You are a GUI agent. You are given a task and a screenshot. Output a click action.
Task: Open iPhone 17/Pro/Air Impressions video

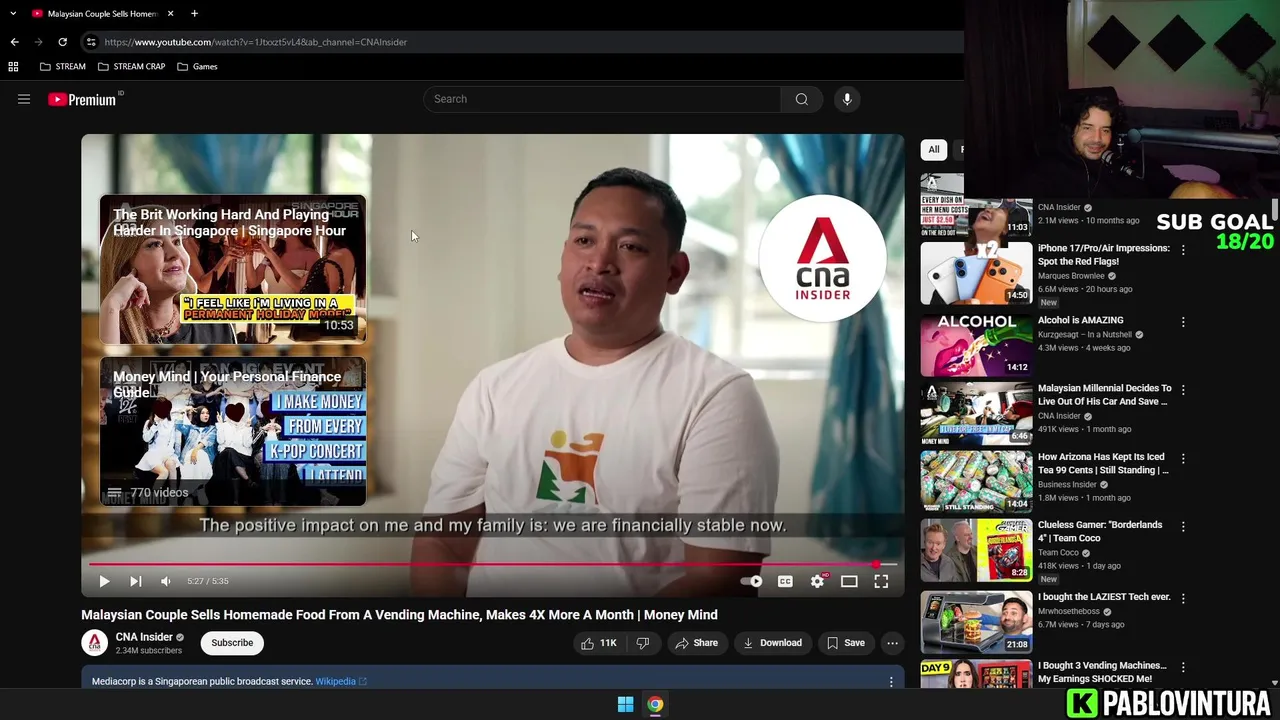click(x=1104, y=254)
